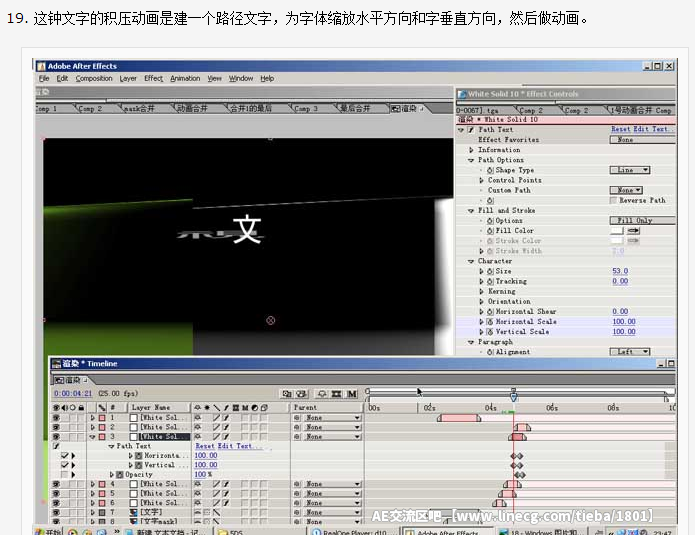Click the Fill Color stopwatch icon
695x535 pixels.
[x=490, y=231]
